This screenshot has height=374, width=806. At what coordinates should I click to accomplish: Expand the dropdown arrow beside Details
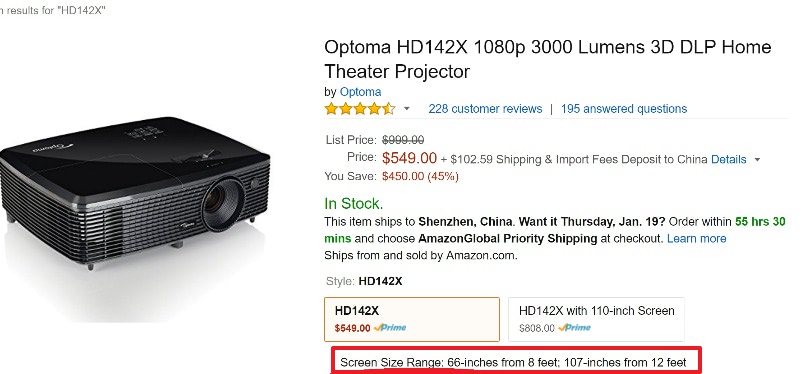point(757,160)
